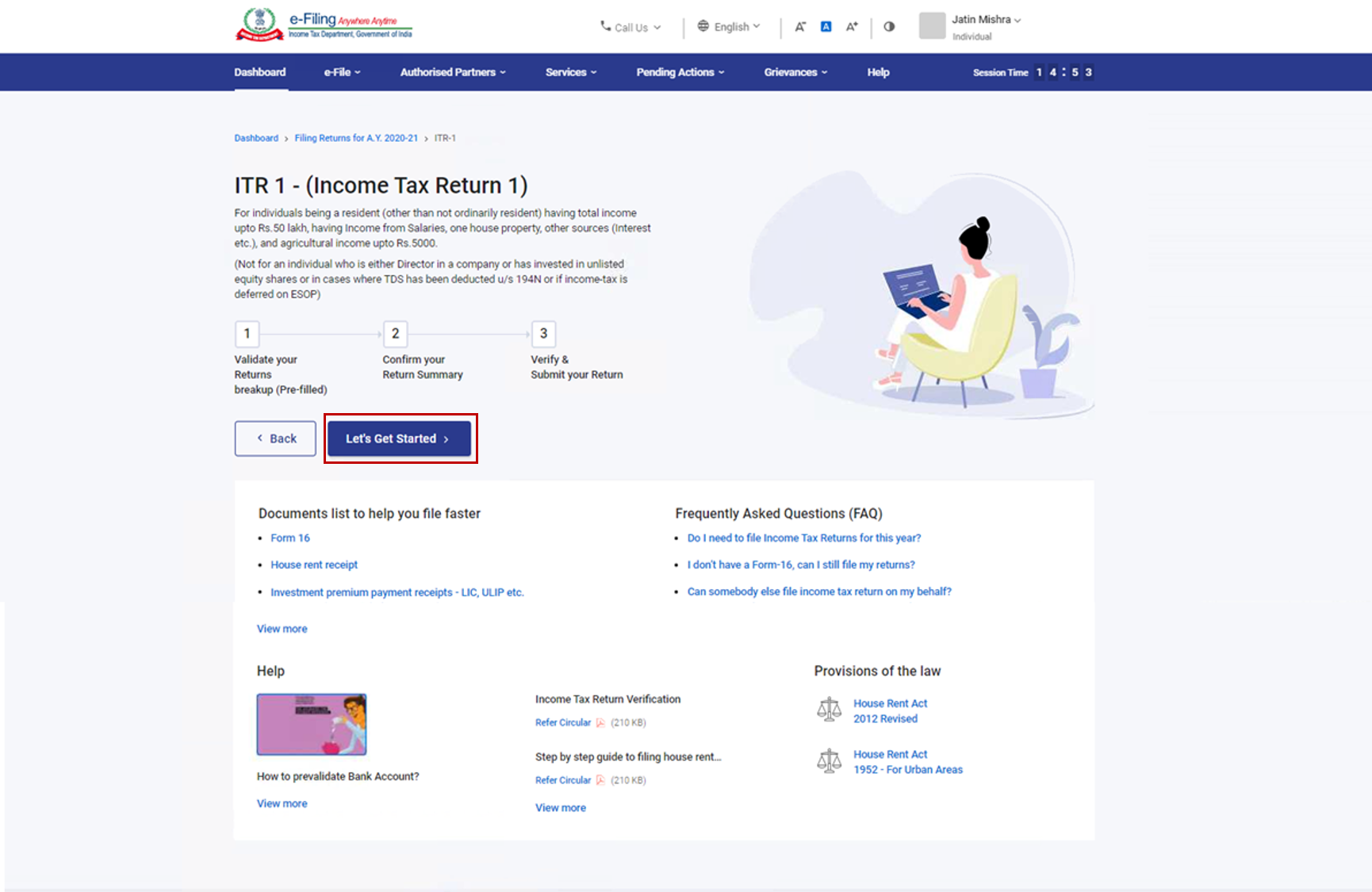Open the Form 16 link
This screenshot has width=1372, height=892.
(x=290, y=538)
